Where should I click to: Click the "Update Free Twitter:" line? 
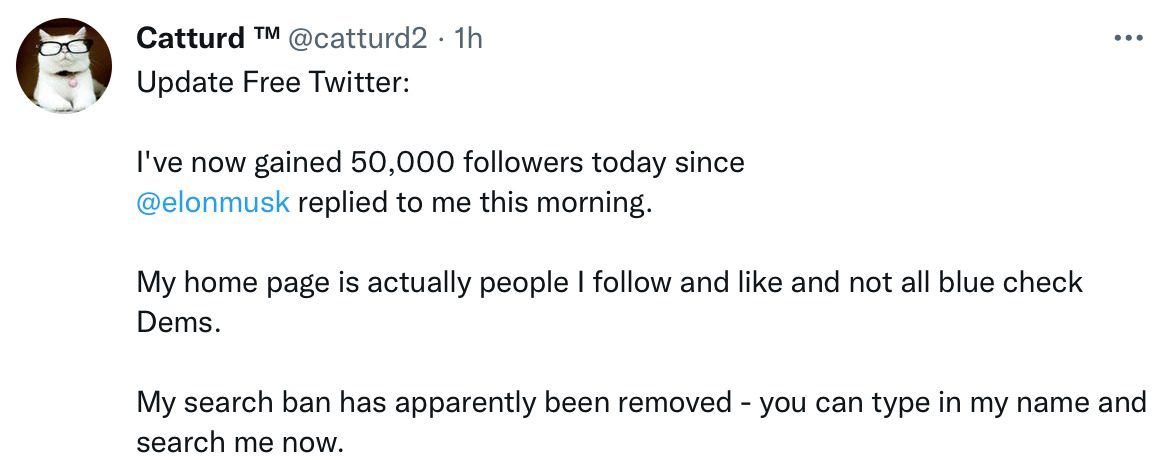tap(272, 82)
